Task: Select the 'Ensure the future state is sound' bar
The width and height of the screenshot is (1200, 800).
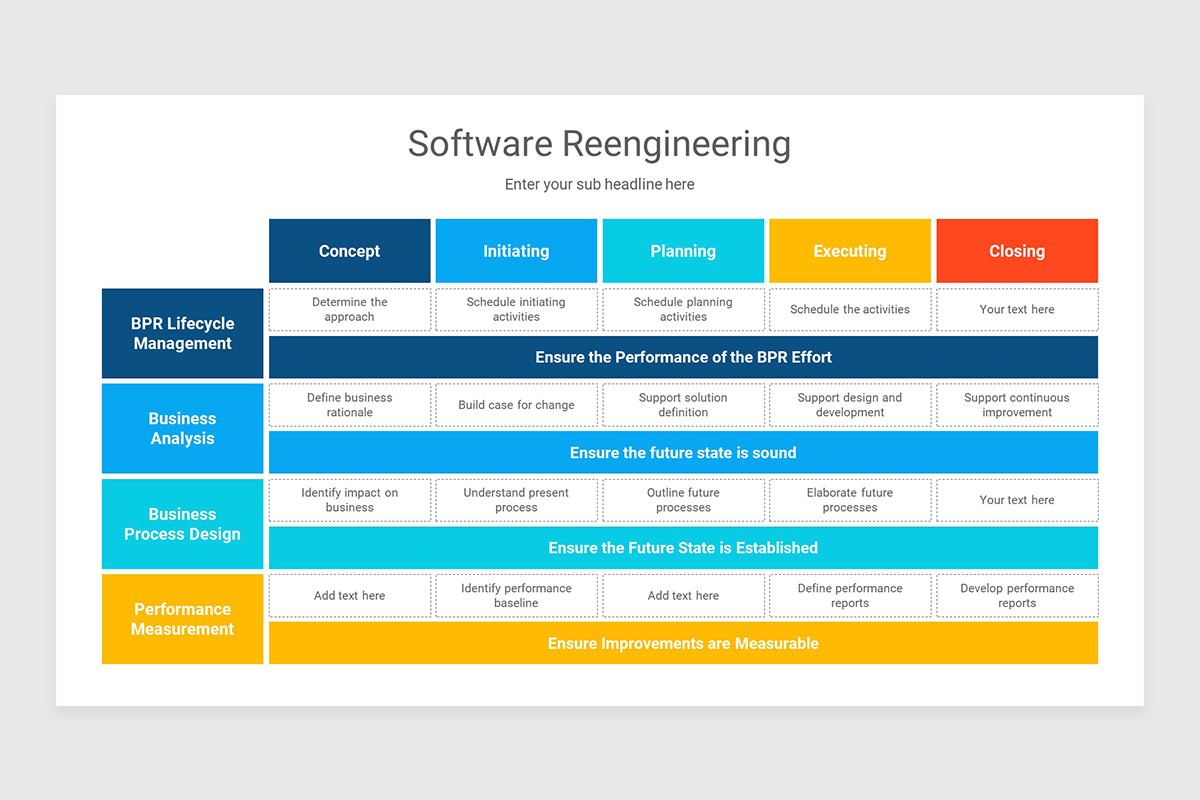Action: click(683, 452)
